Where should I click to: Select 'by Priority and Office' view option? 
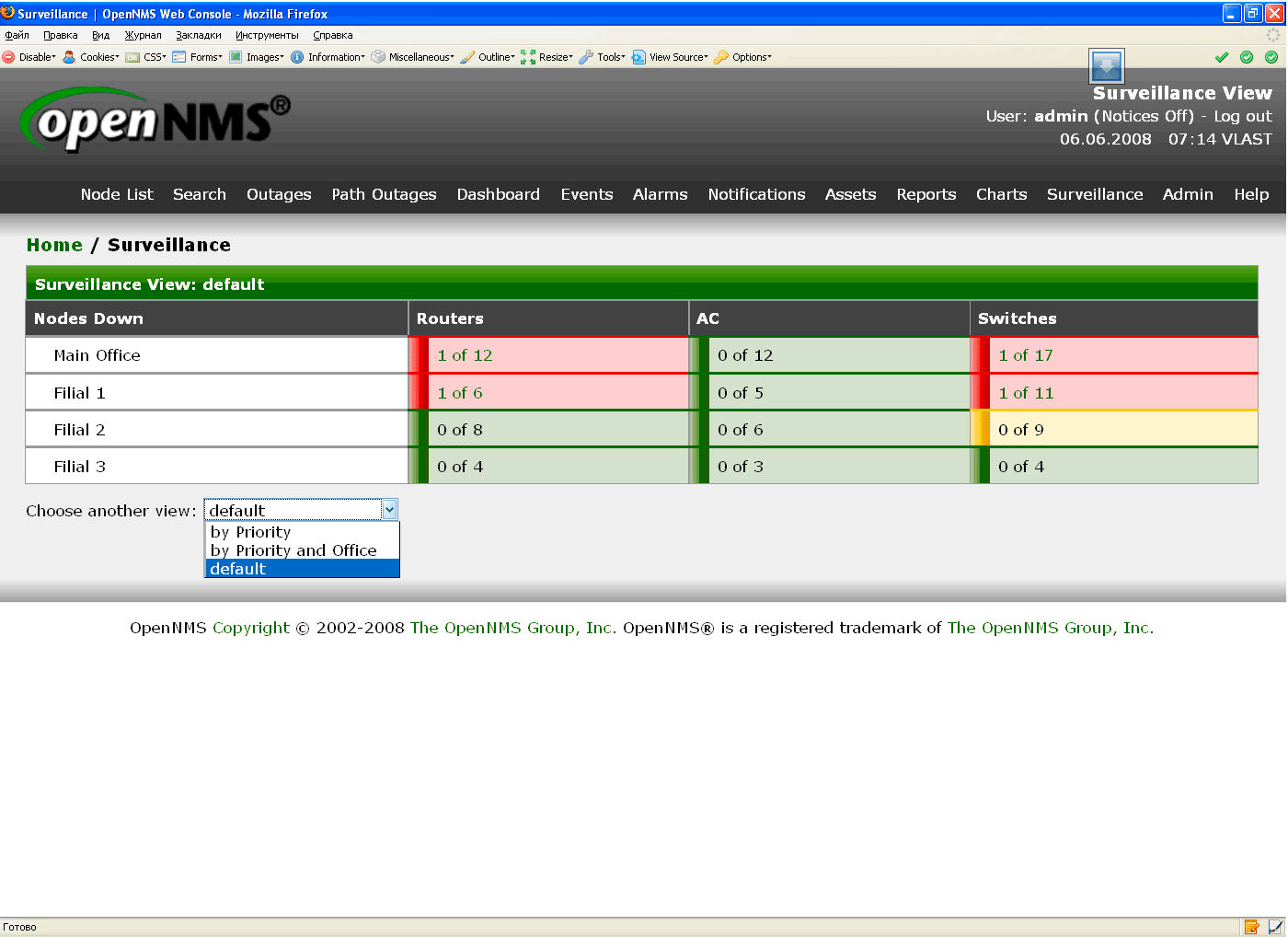293,550
